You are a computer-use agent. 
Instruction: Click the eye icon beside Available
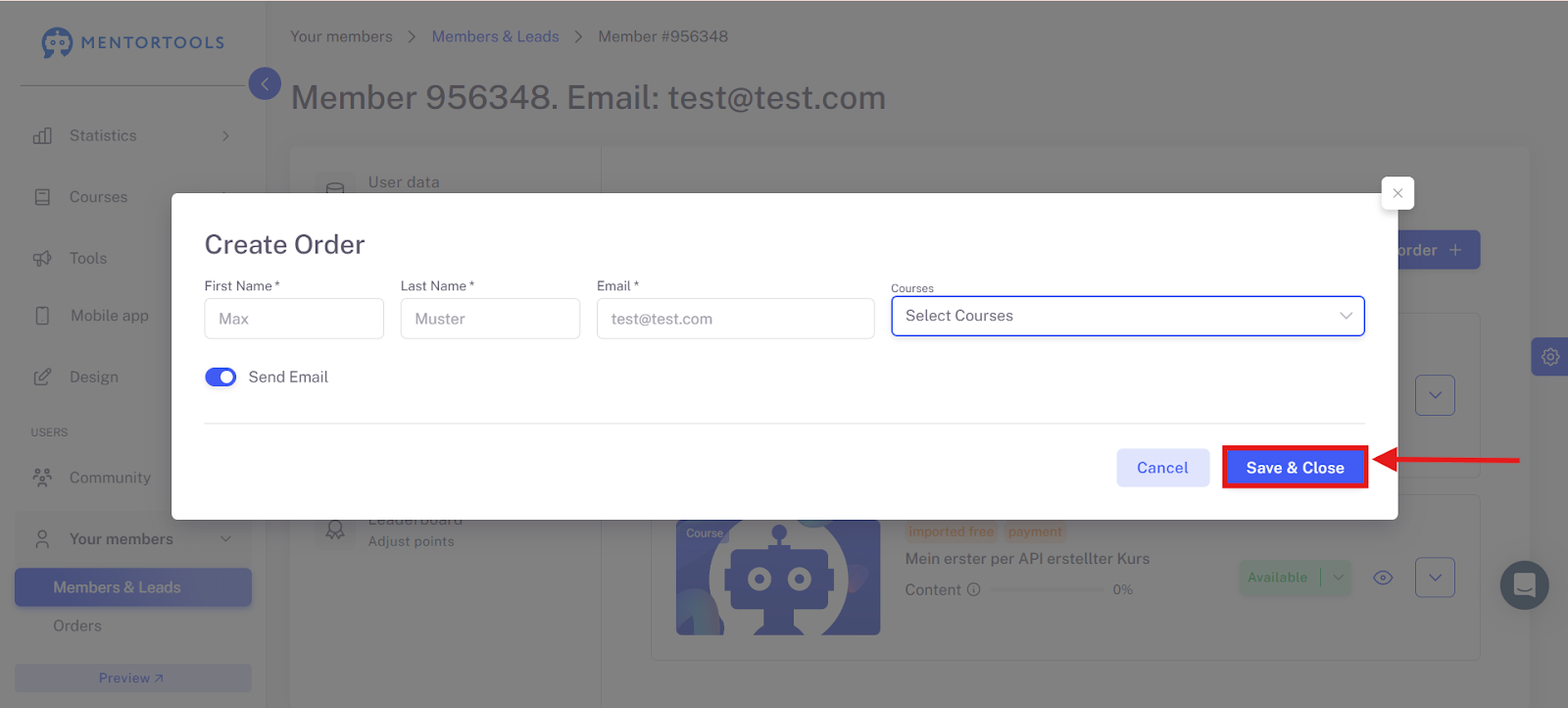coord(1383,578)
